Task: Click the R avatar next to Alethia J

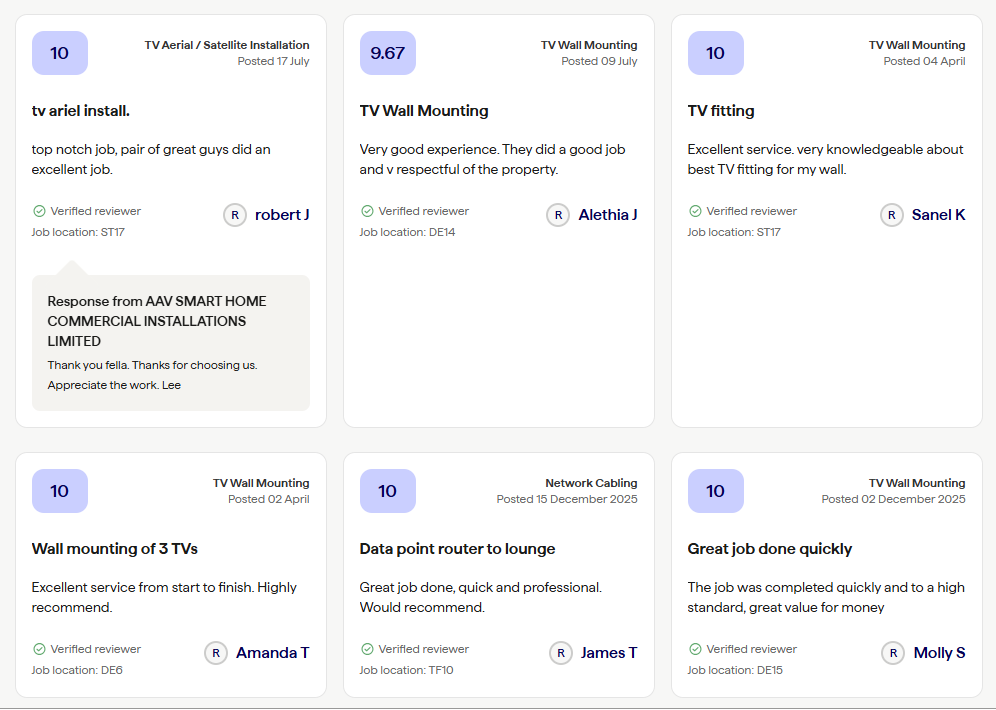Action: pyautogui.click(x=558, y=215)
